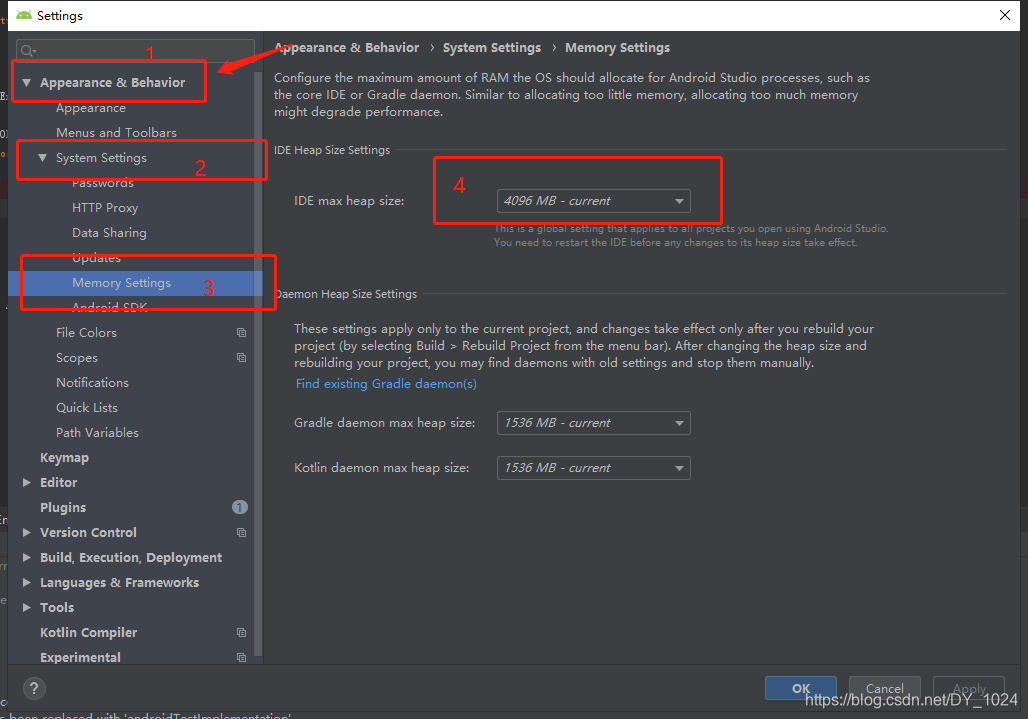Screen dimensions: 1028x719
Task: Click the per-project icon beside Scopes
Action: click(x=241, y=358)
